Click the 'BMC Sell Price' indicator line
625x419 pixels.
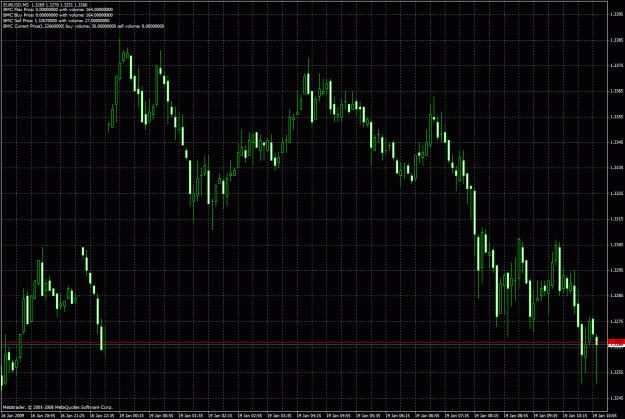(56, 20)
